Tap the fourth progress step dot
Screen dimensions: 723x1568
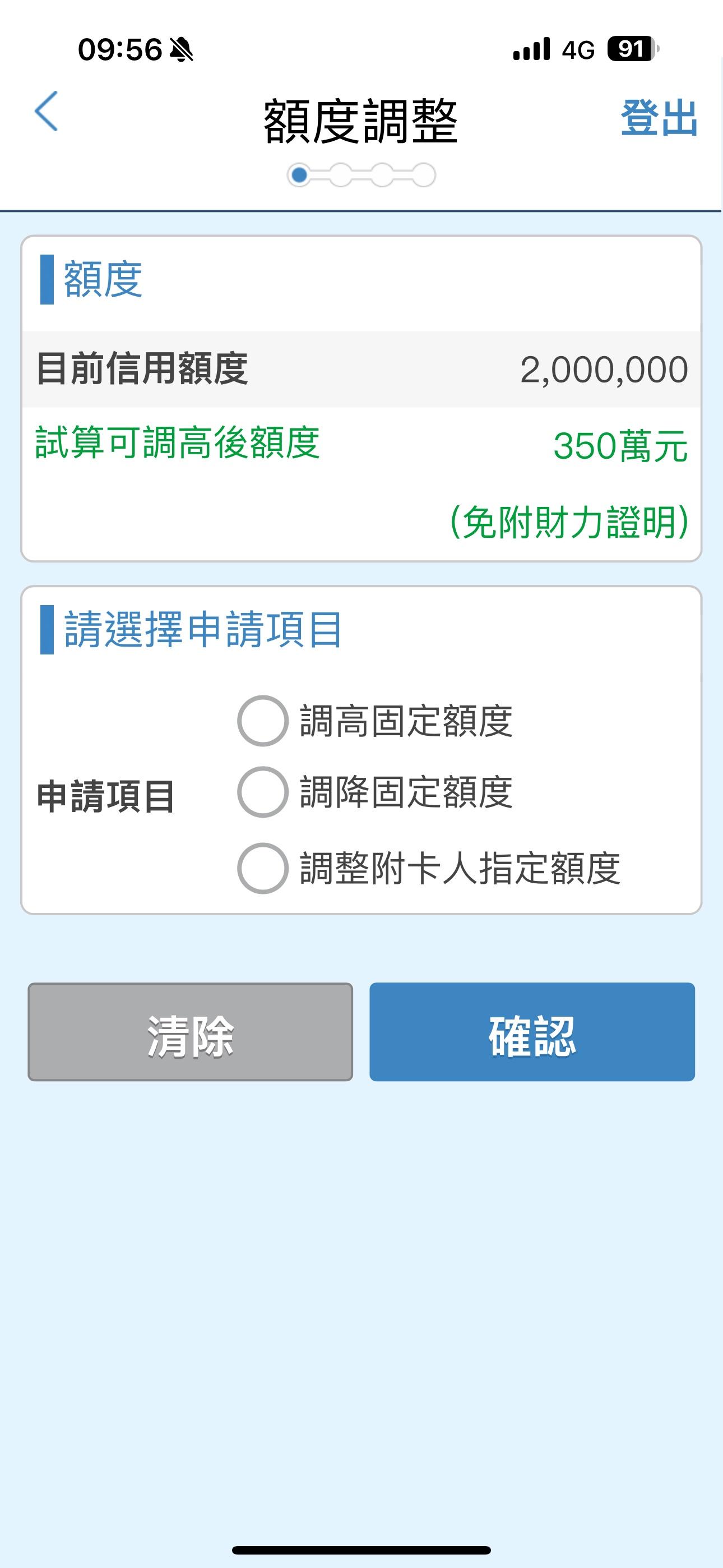[x=423, y=176]
